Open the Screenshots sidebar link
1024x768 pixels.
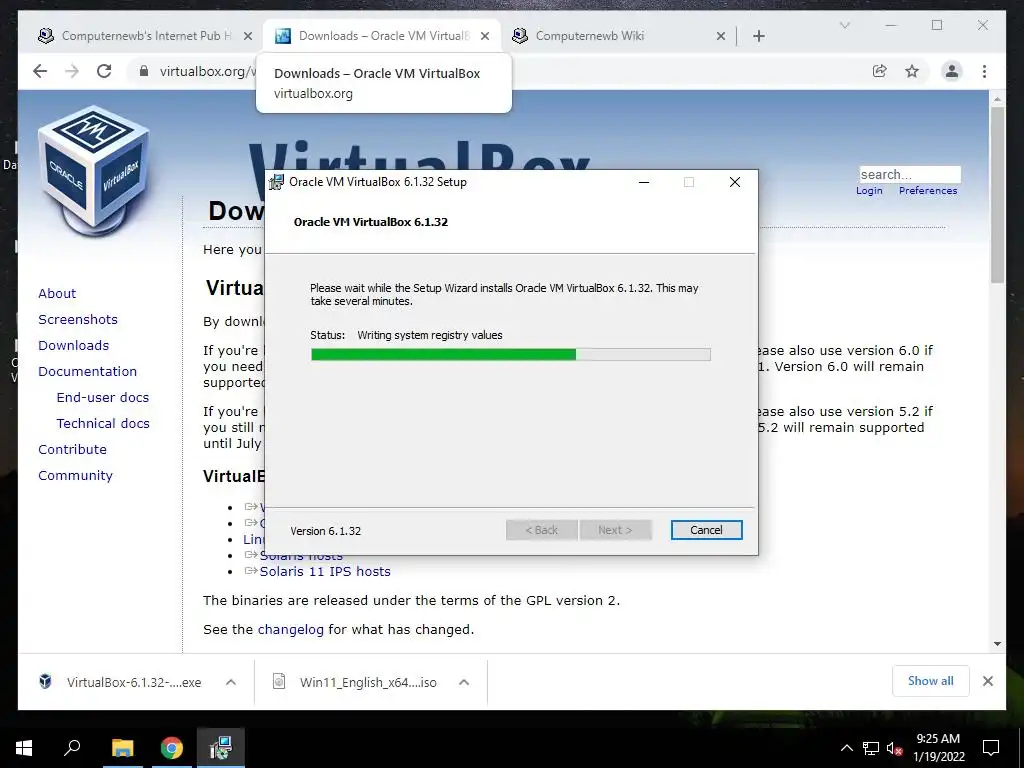pos(78,319)
